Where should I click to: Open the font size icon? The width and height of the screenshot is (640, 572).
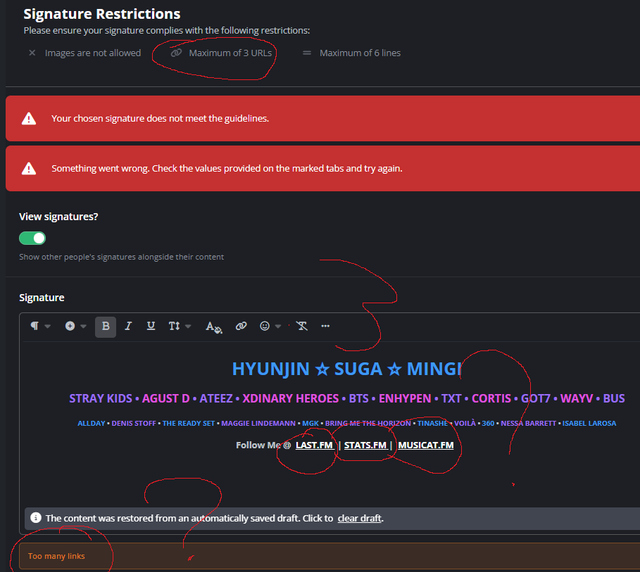174,326
